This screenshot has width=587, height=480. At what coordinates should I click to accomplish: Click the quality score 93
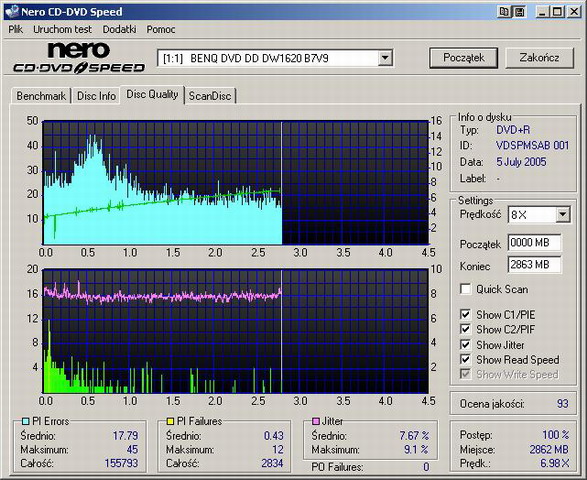click(x=562, y=404)
